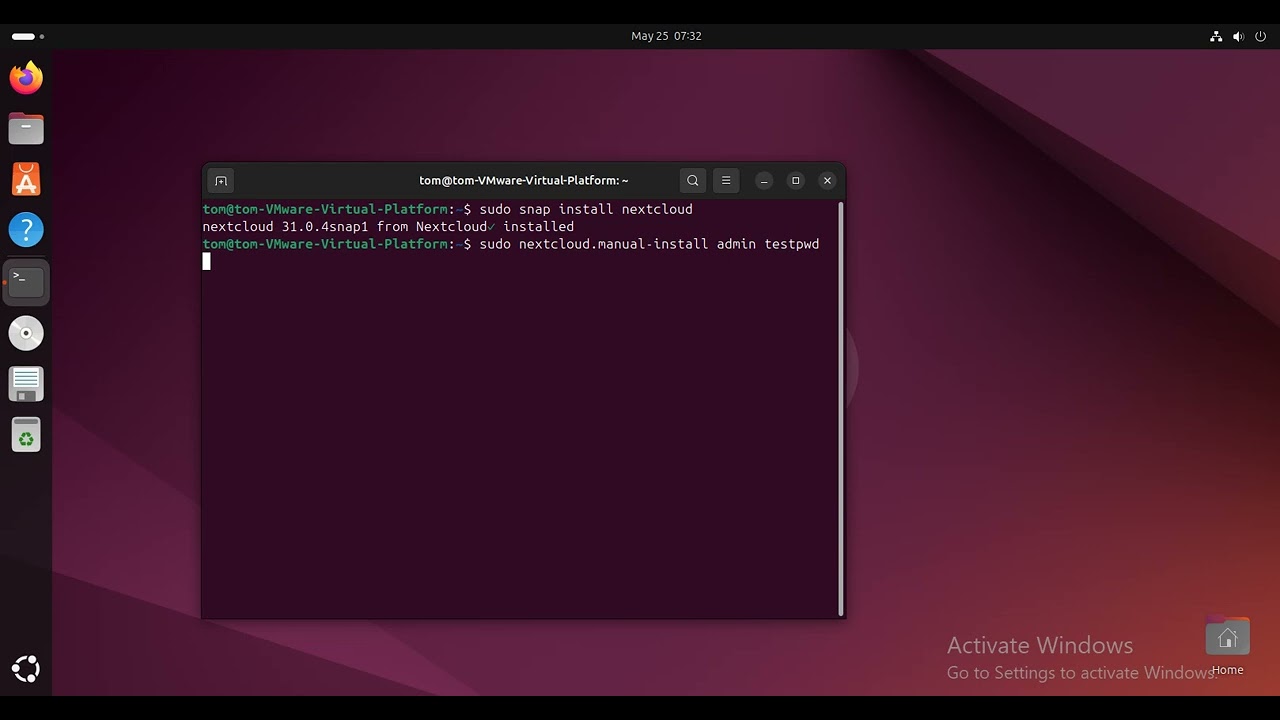Viewport: 1280px width, 720px height.
Task: Launch Ubuntu App Center from dock
Action: tap(26, 180)
